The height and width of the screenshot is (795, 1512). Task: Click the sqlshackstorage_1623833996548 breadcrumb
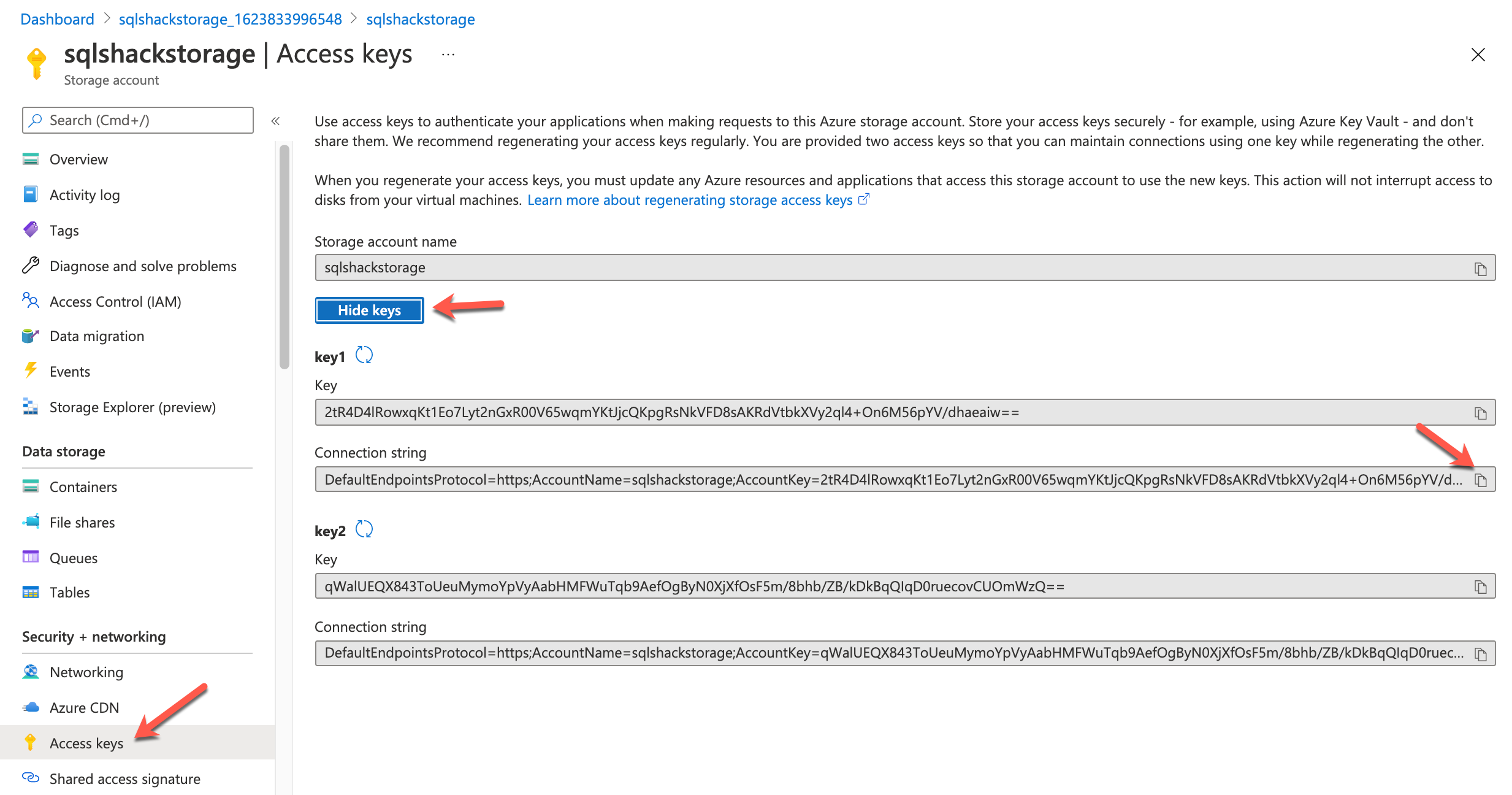(x=230, y=19)
